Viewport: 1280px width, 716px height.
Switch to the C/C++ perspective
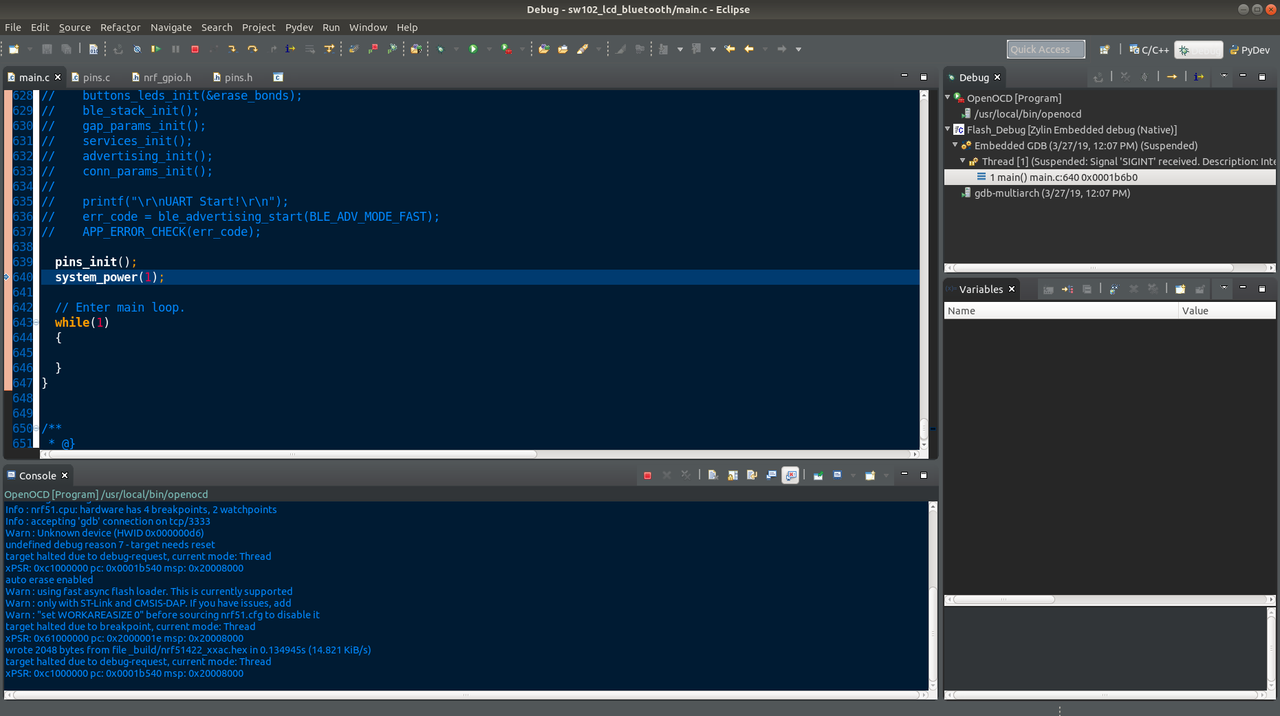tap(1149, 50)
